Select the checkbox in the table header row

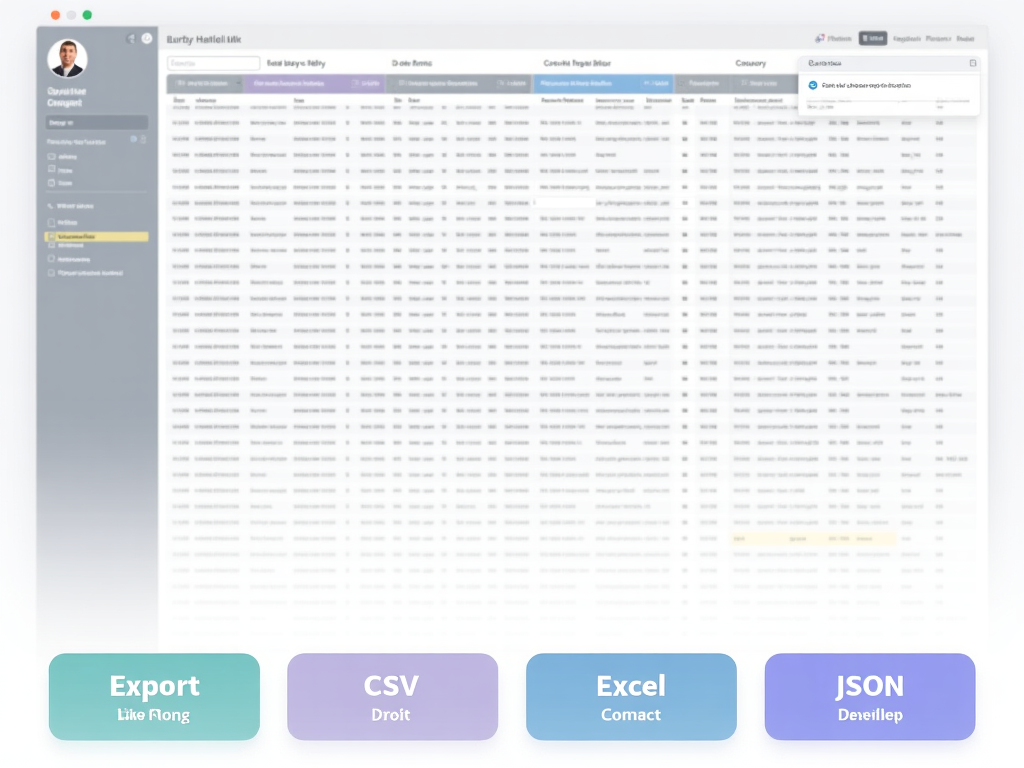179,83
